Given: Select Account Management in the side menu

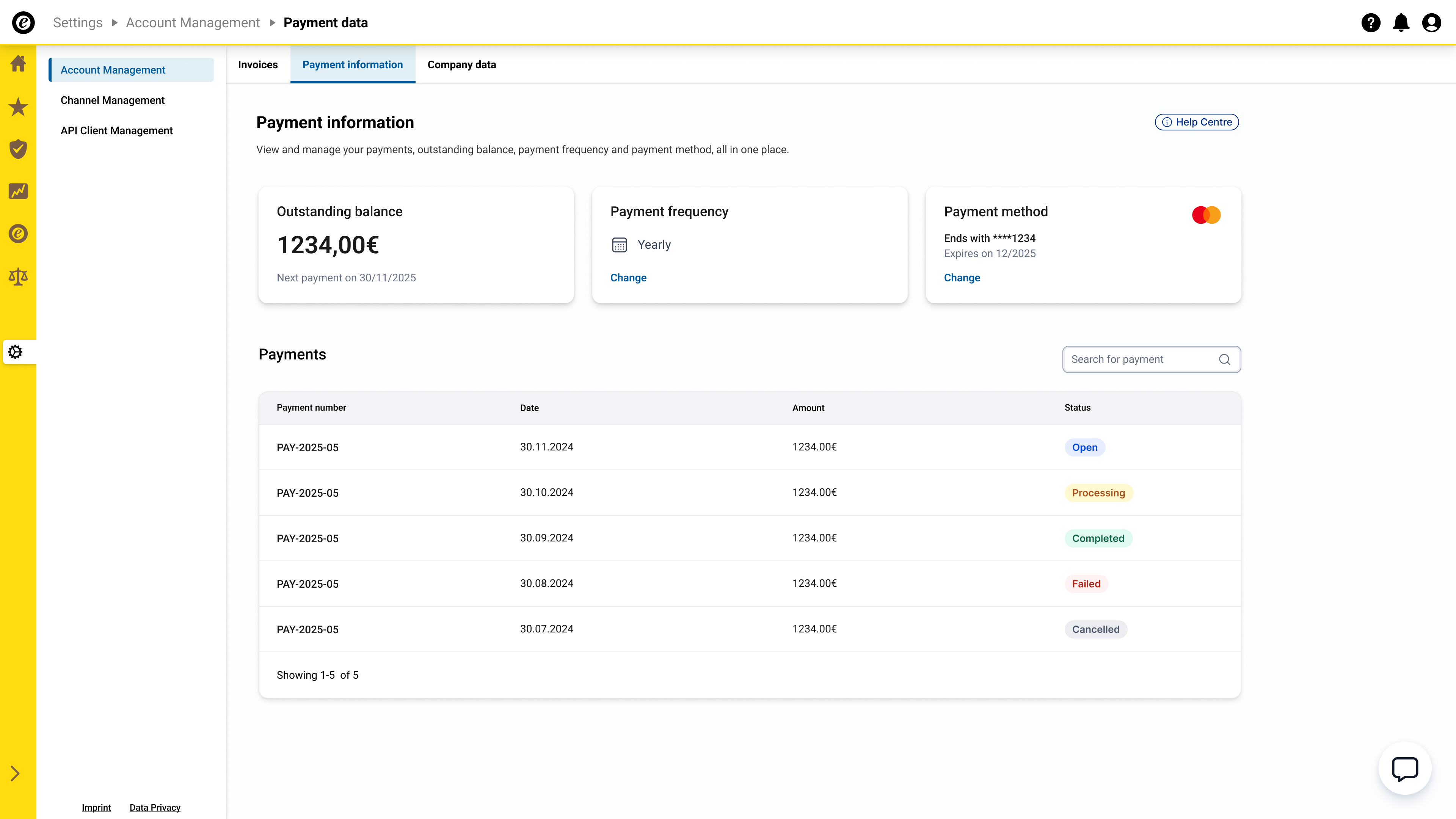Looking at the screenshot, I should [x=131, y=70].
